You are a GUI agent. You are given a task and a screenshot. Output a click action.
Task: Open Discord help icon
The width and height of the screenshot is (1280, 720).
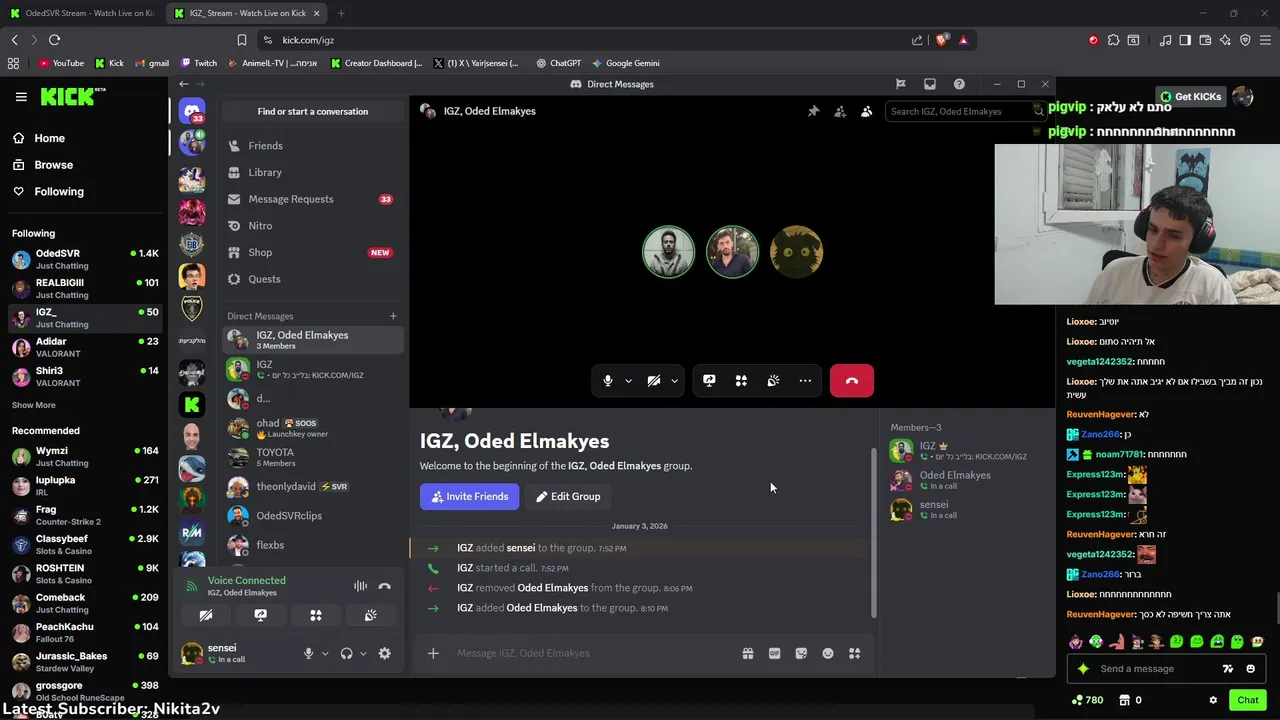(959, 84)
